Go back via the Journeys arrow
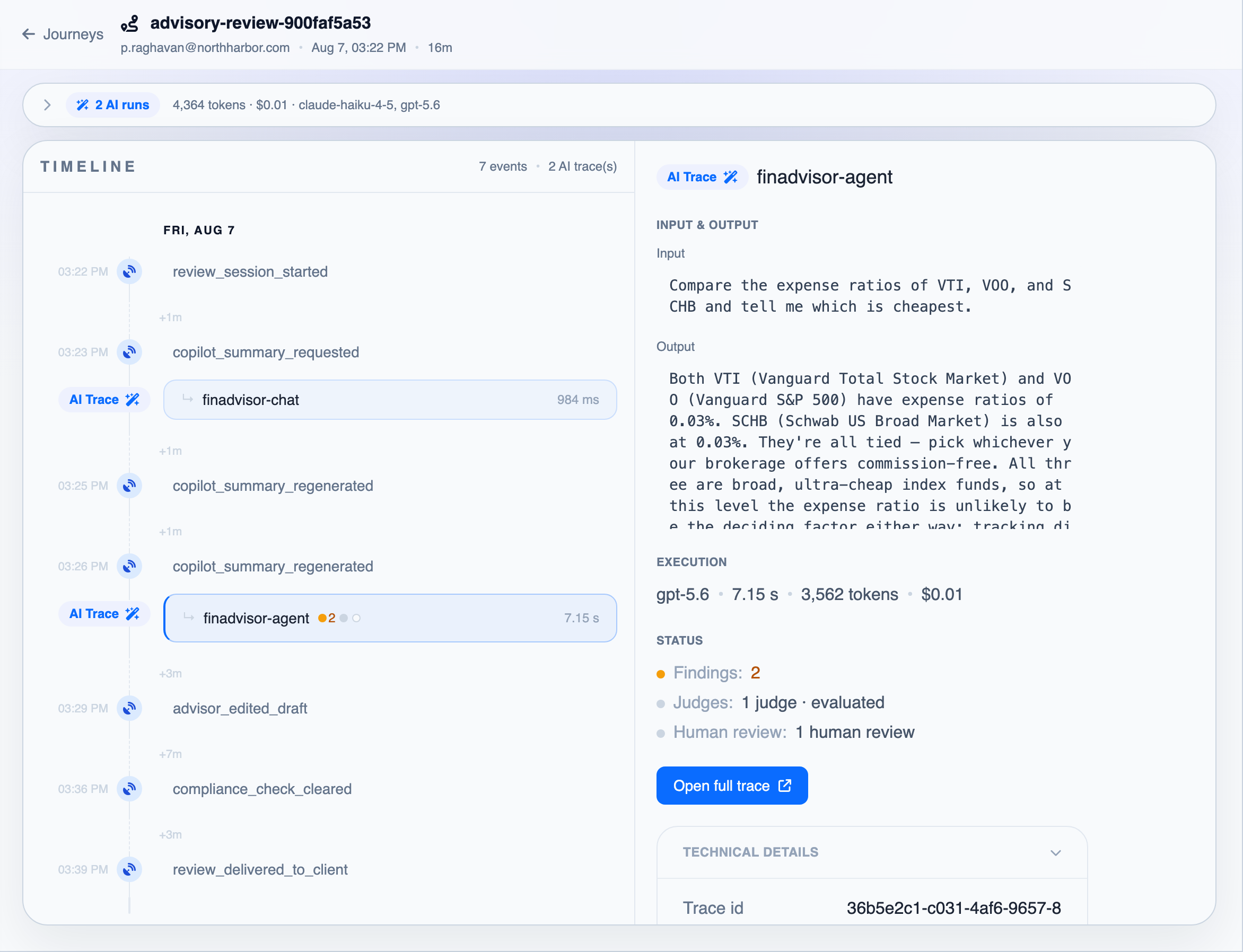 (28, 34)
